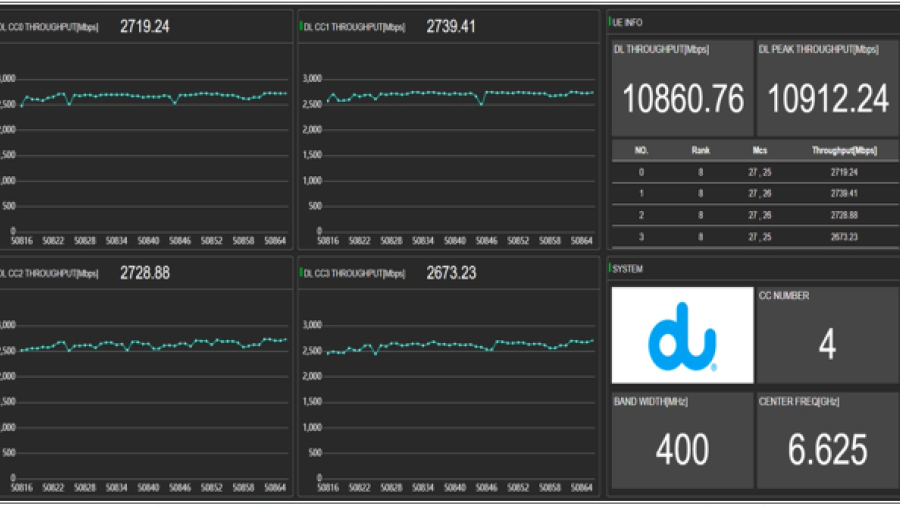Click the Mcs column header
The height and width of the screenshot is (507, 900).
click(x=760, y=151)
